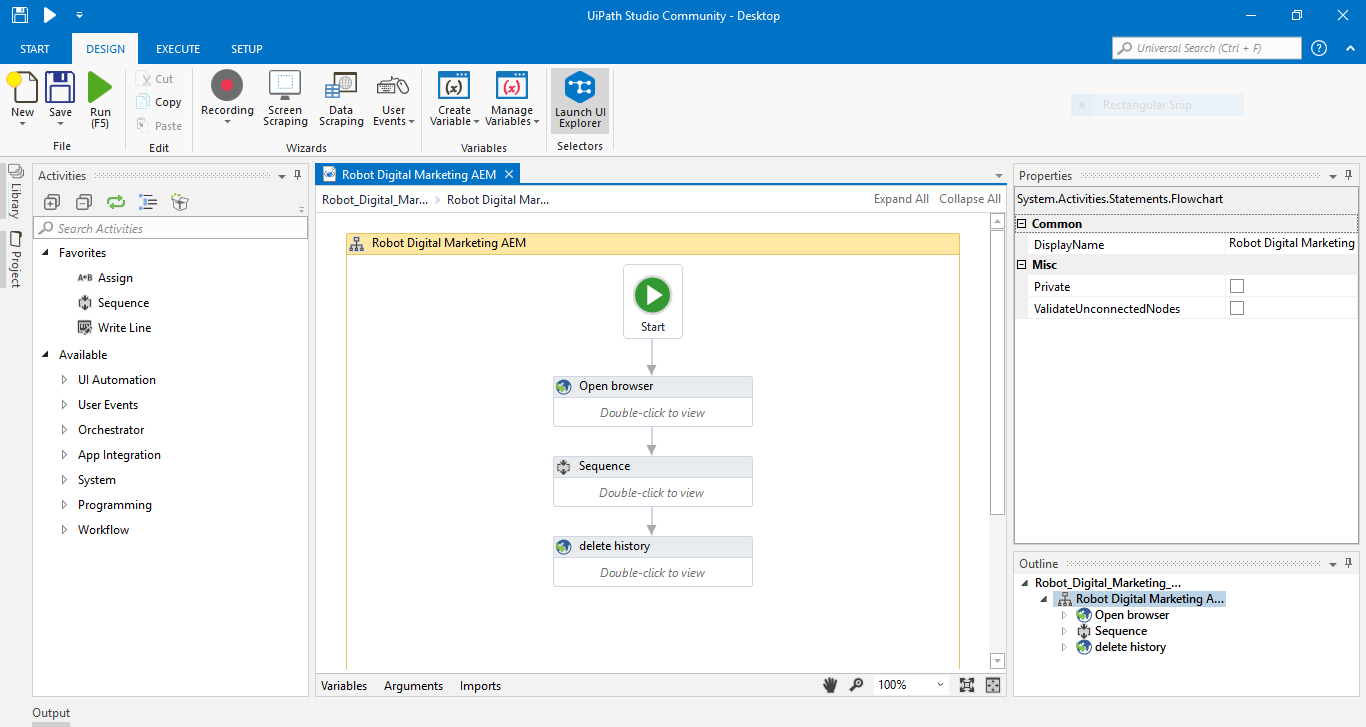Image resolution: width=1366 pixels, height=727 pixels.
Task: Click the pan hand tool icon
Action: click(x=830, y=685)
